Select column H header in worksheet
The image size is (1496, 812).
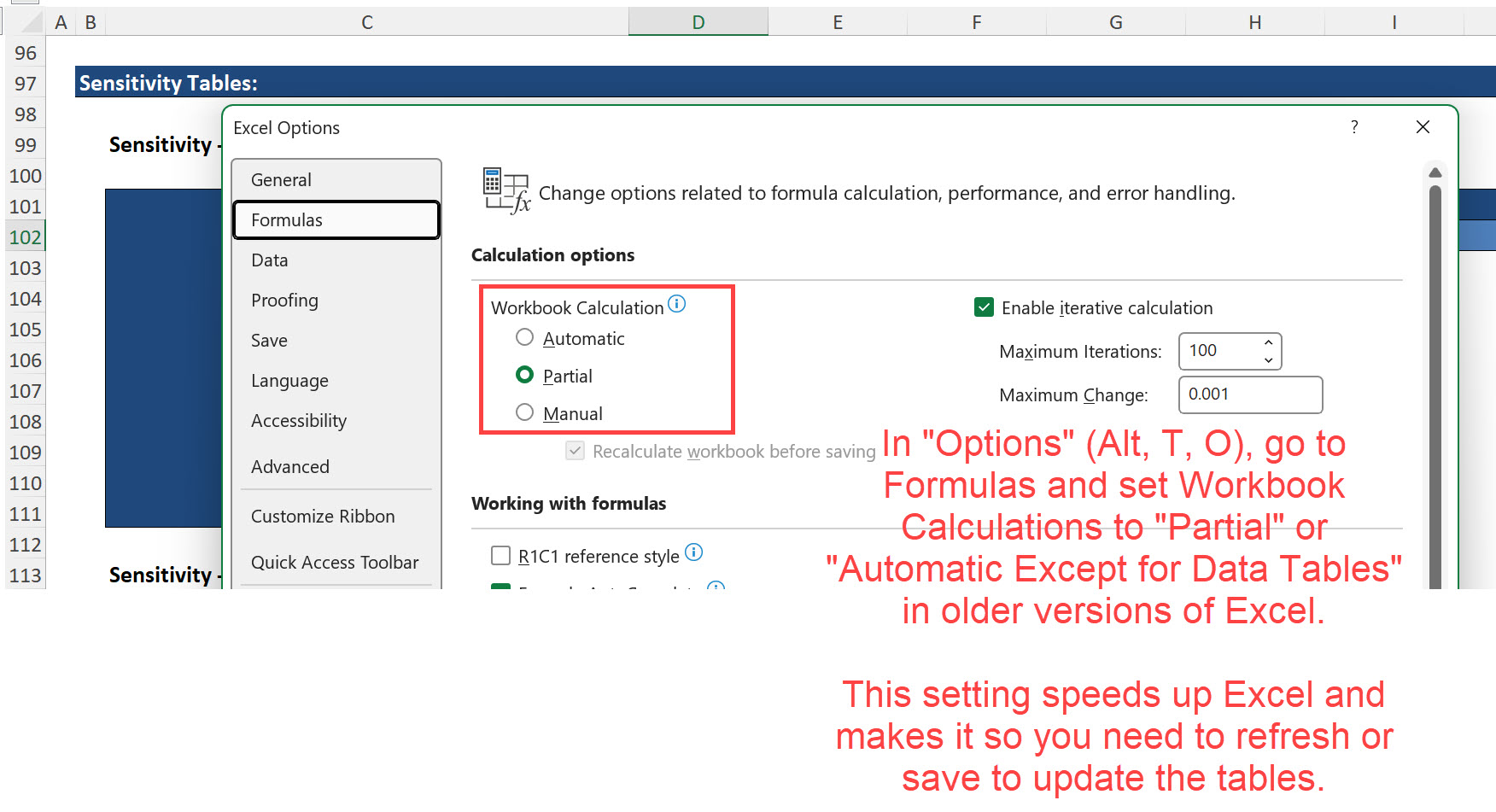click(1255, 22)
